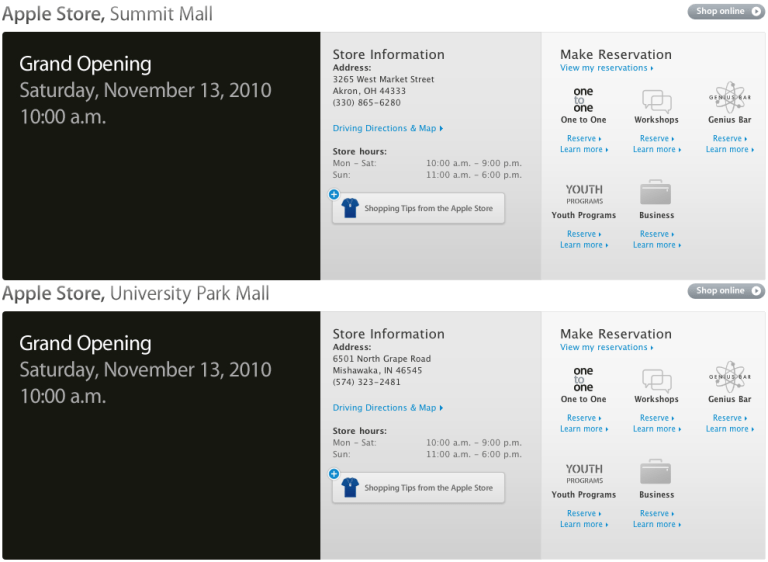
Task: Reserve One to One at Summit Mall
Action: pyautogui.click(x=584, y=138)
